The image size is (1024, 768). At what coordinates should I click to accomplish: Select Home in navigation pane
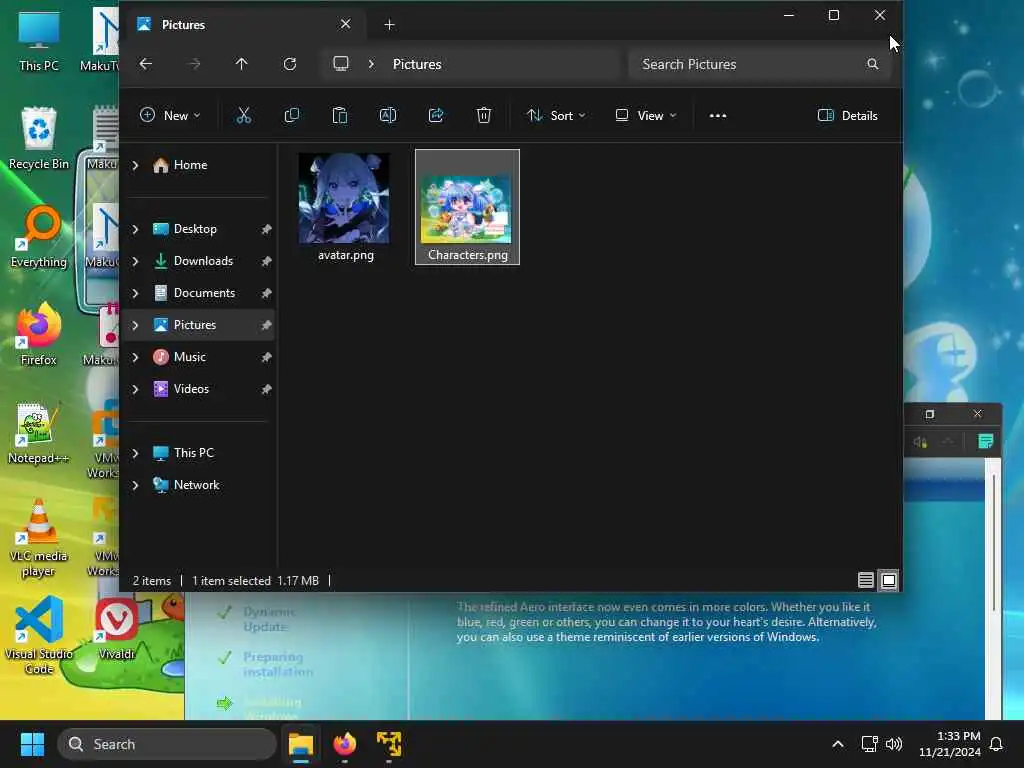(x=190, y=165)
